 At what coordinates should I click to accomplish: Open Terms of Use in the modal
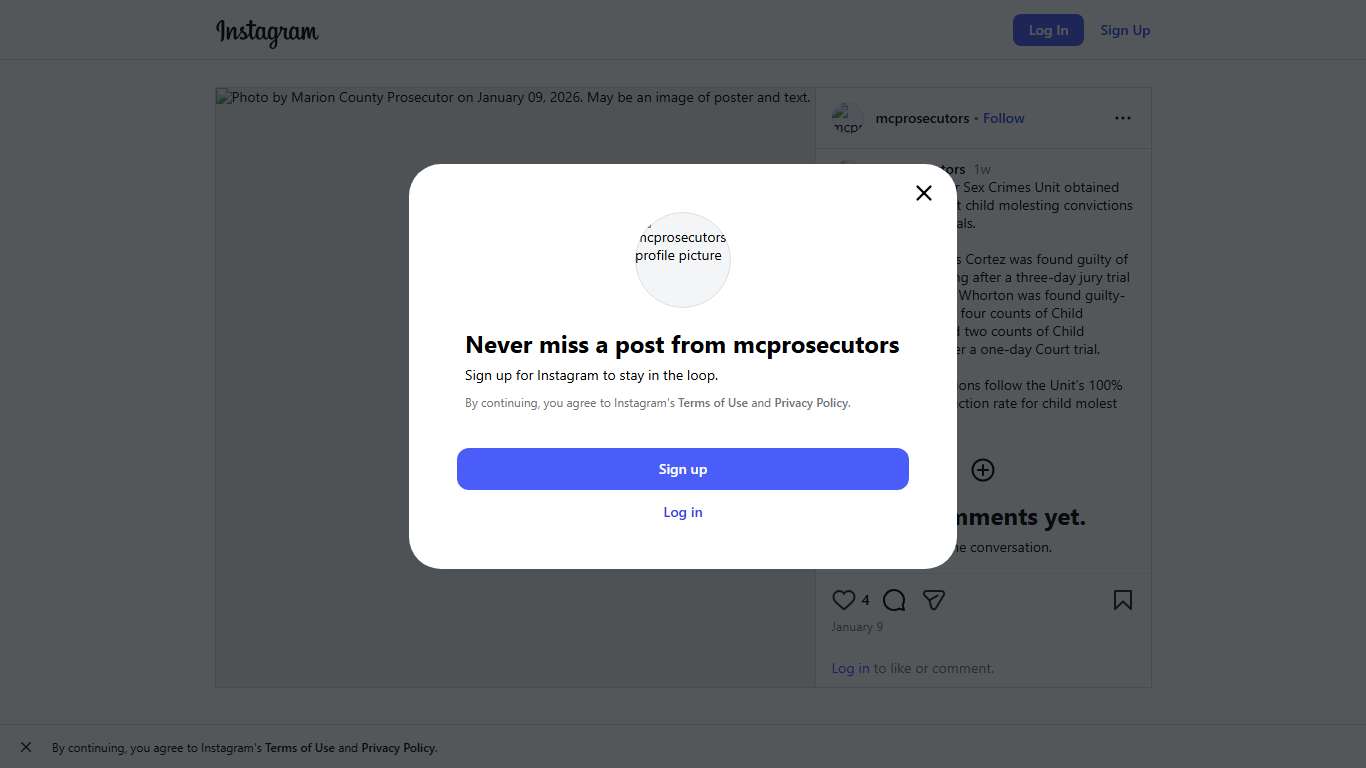pos(713,403)
